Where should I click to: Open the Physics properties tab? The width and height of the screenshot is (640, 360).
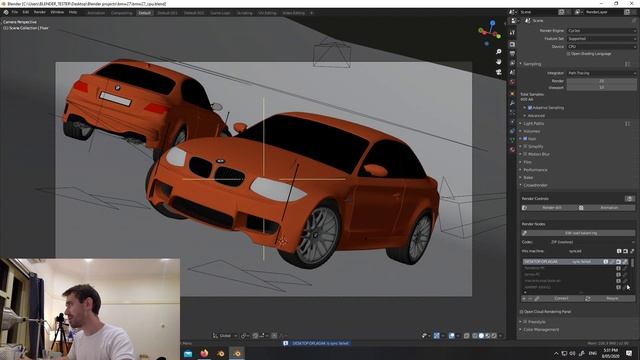click(513, 122)
